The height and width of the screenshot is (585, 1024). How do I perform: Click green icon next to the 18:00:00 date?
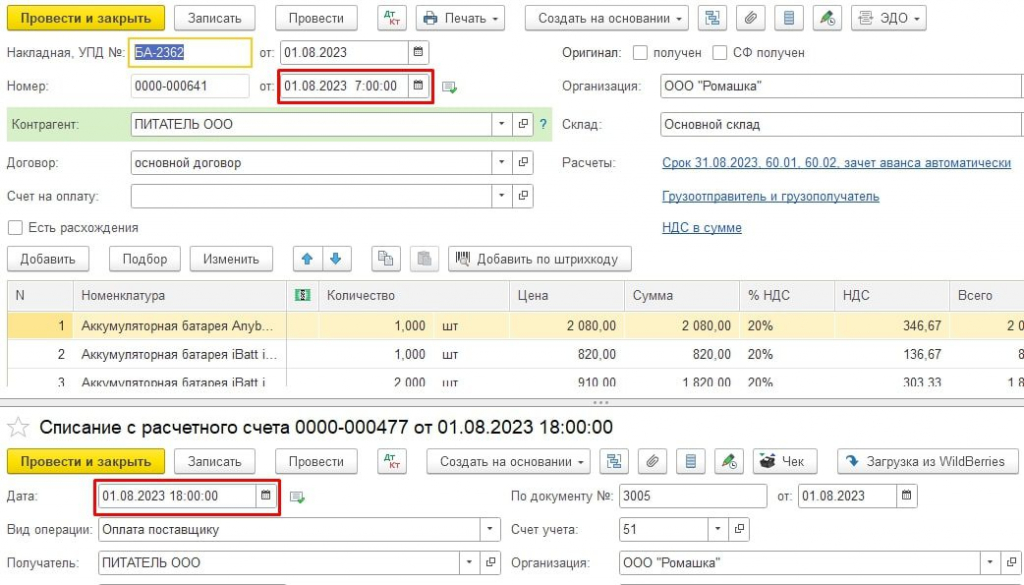[x=297, y=497]
